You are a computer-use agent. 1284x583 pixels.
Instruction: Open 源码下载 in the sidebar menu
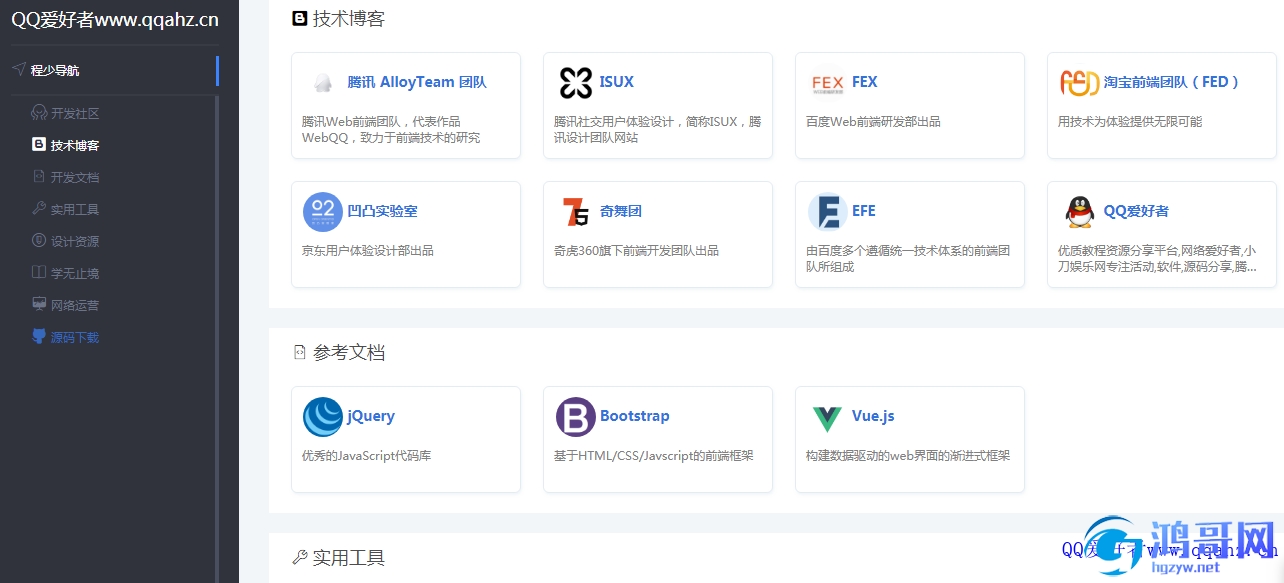(75, 337)
